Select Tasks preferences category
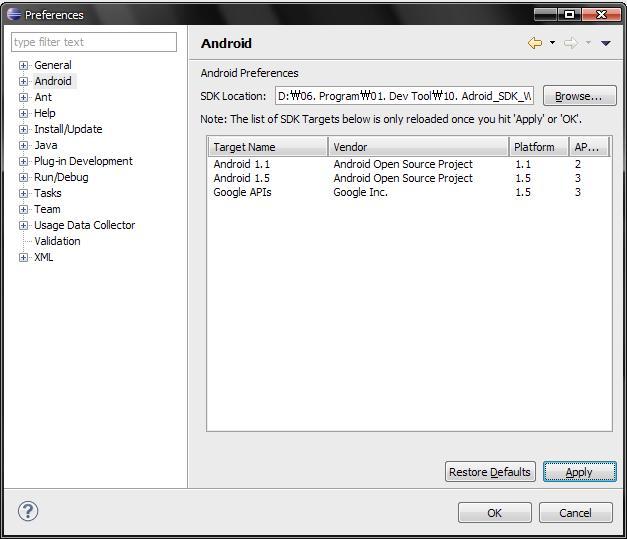627x539 pixels. [x=48, y=193]
